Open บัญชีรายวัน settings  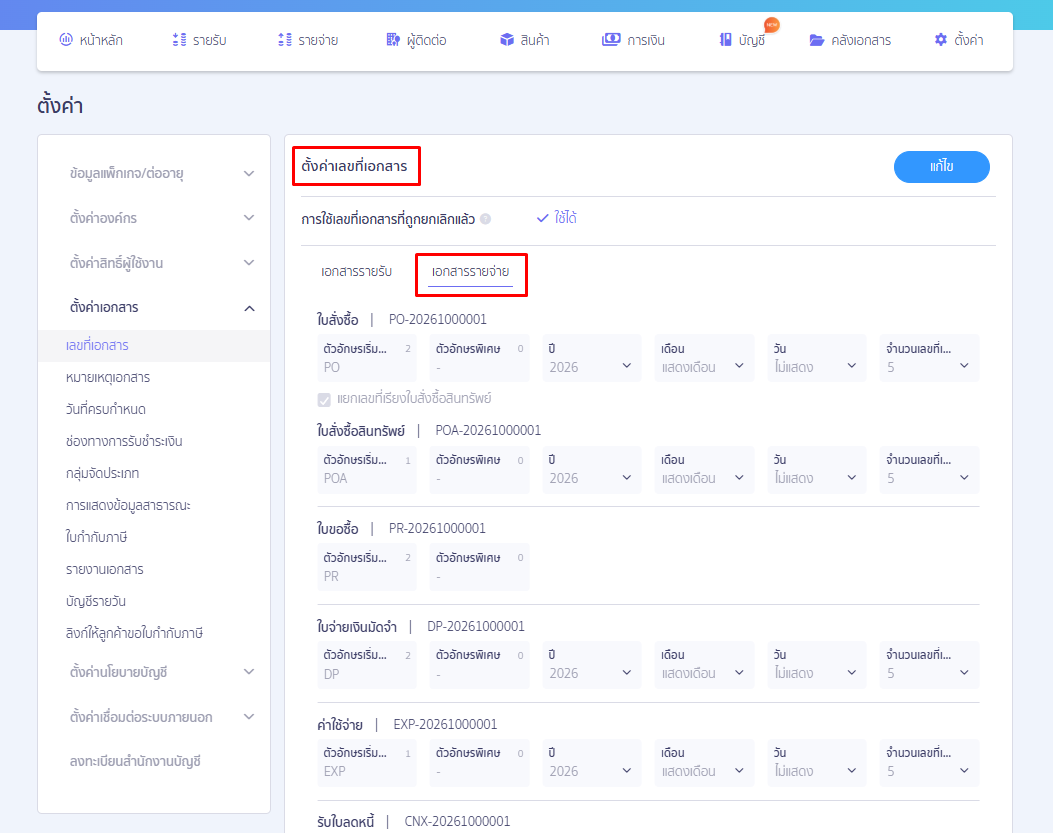click(x=96, y=601)
